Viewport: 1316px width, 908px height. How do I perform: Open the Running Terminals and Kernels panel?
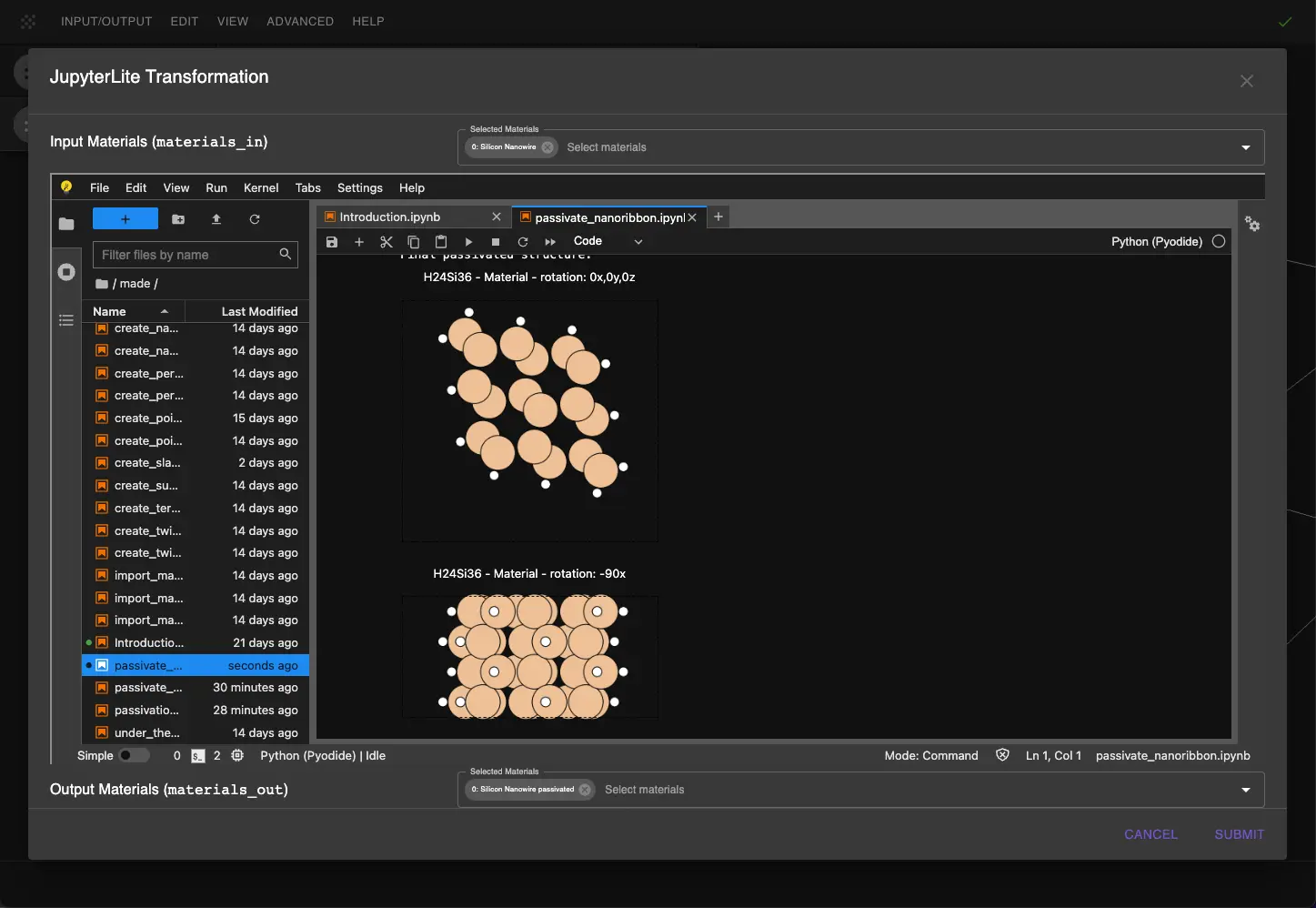pos(66,272)
